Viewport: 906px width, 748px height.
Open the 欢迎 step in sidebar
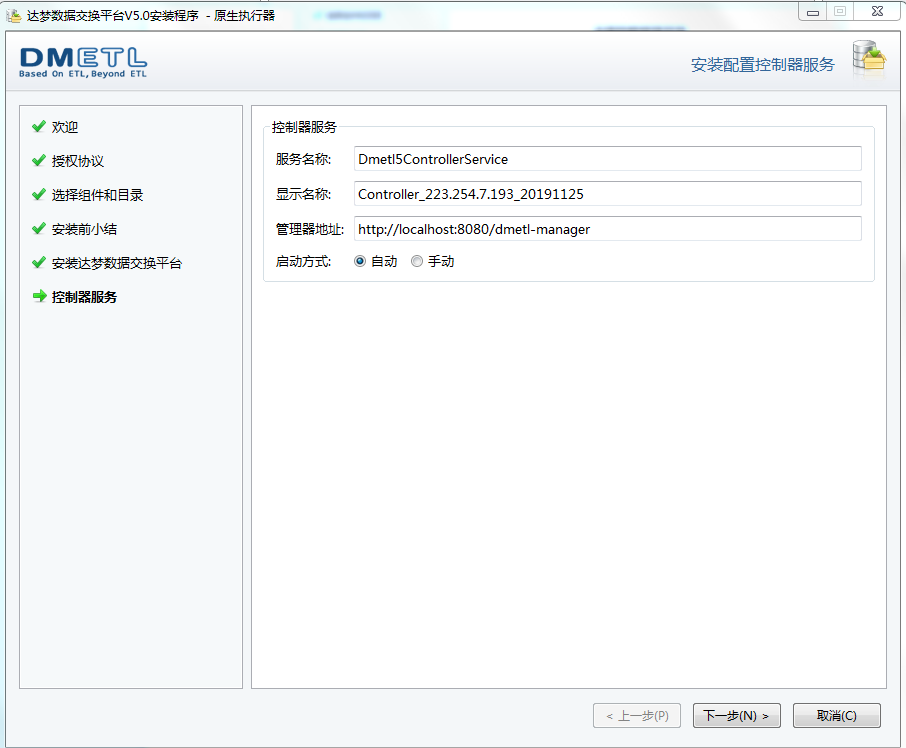pos(65,127)
